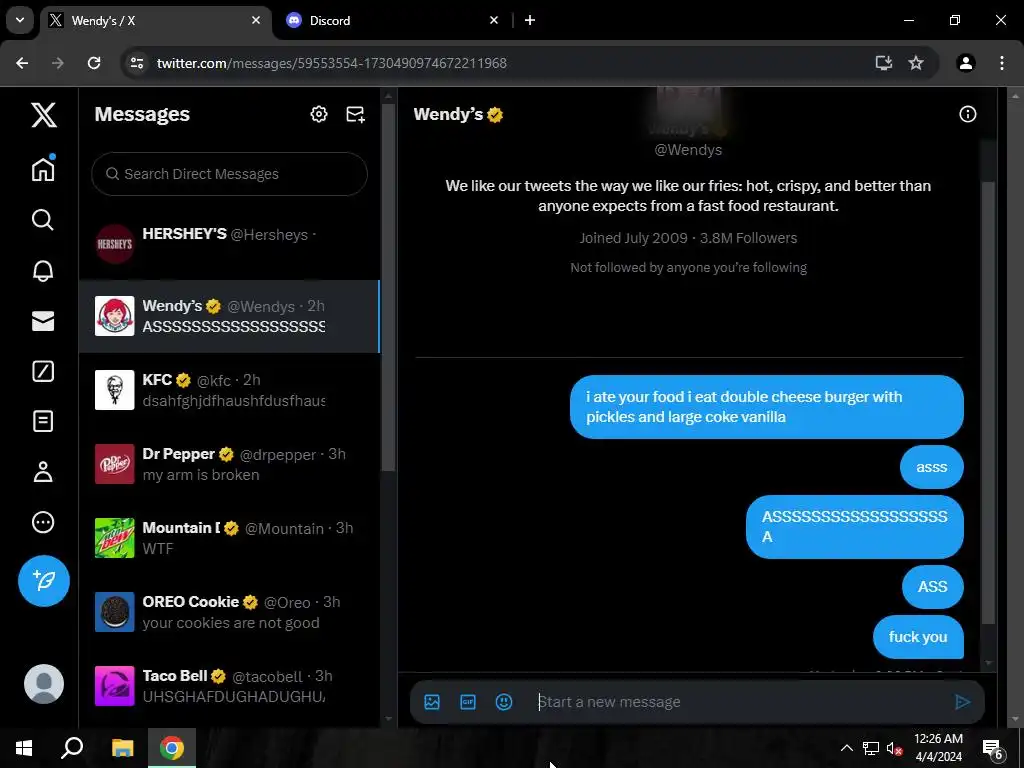Show hidden system tray icons chevron
The height and width of the screenshot is (768, 1024).
[846, 748]
